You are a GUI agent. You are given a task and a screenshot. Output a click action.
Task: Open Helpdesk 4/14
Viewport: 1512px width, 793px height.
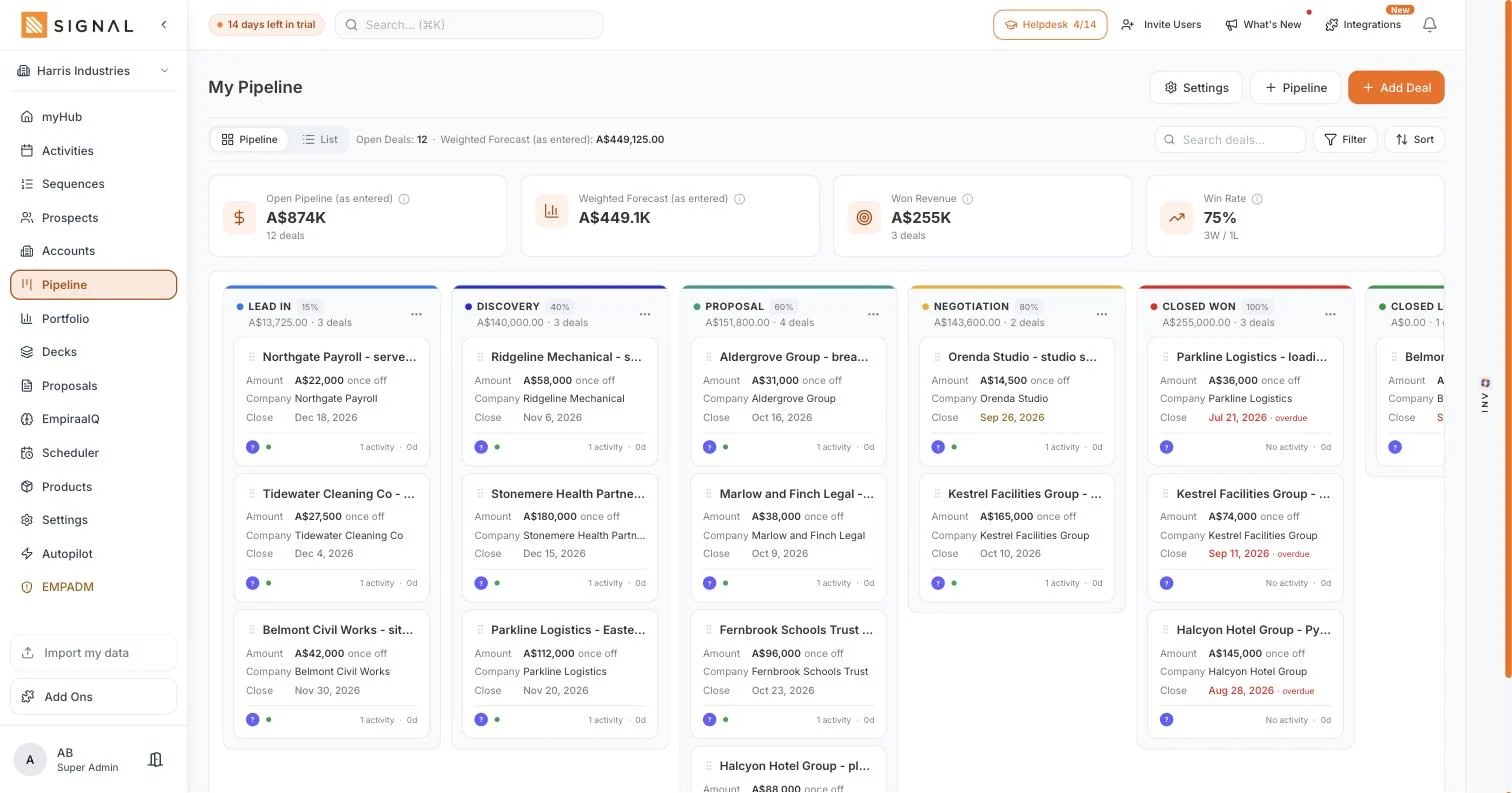[1050, 24]
